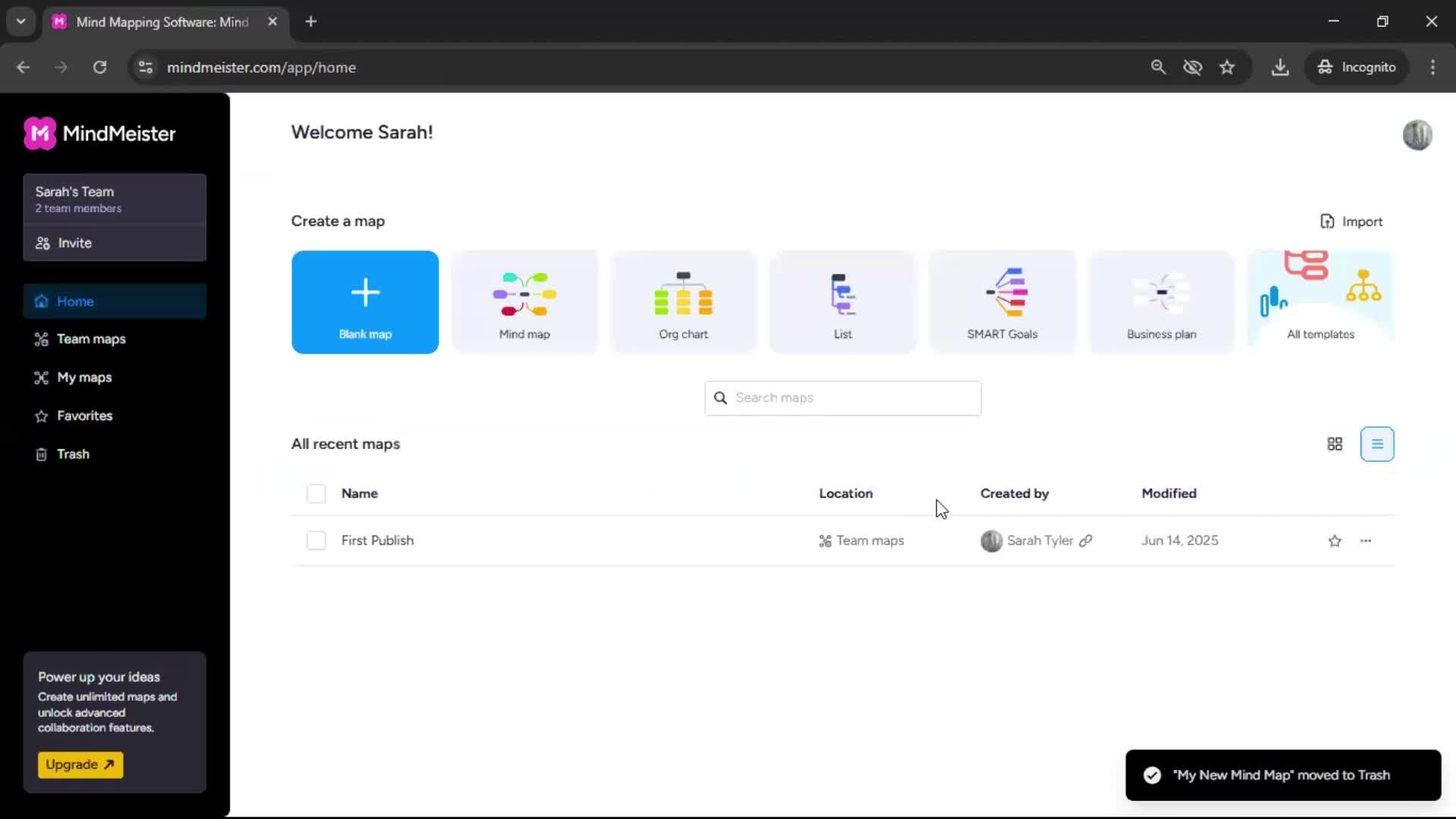
Task: Reload the page
Action: pyautogui.click(x=99, y=67)
